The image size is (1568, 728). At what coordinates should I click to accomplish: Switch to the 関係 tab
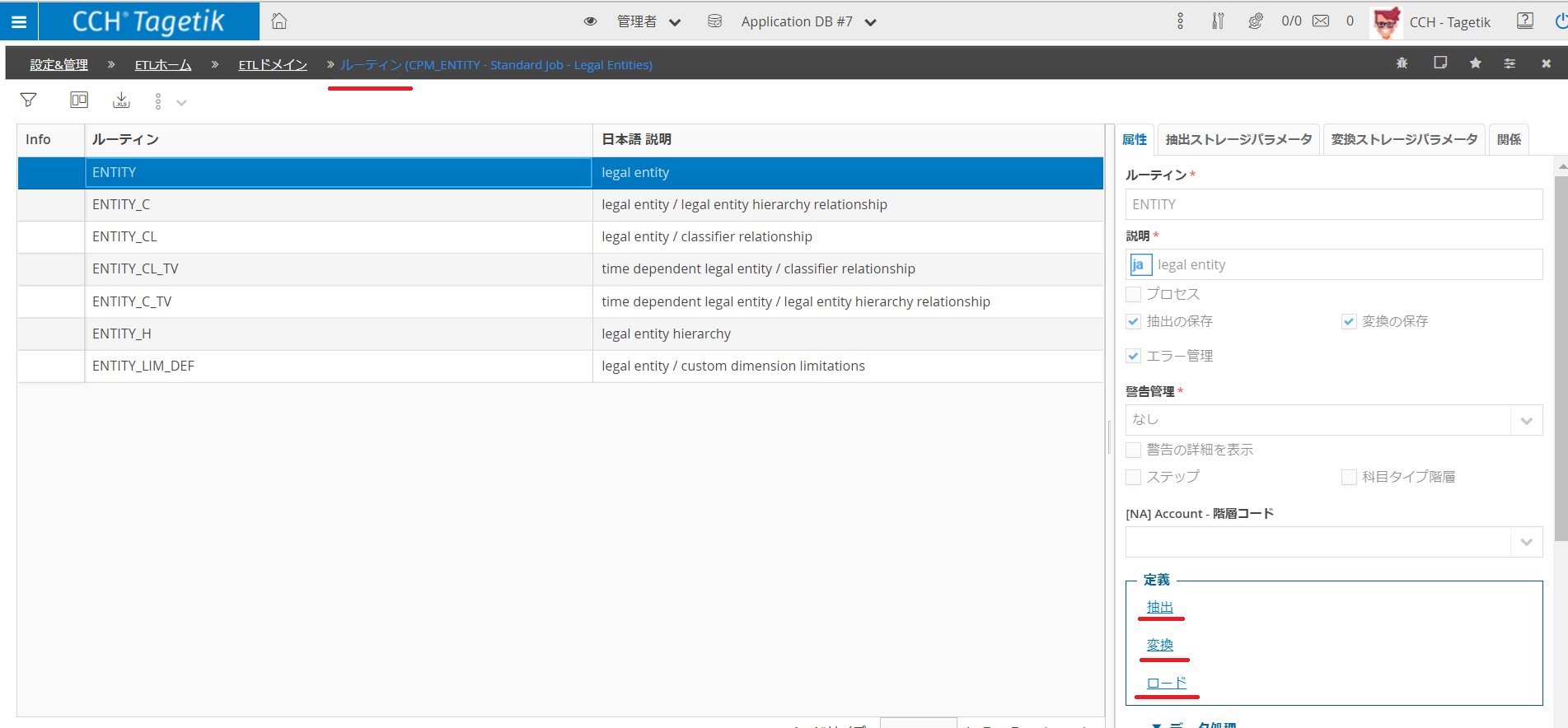pos(1509,140)
